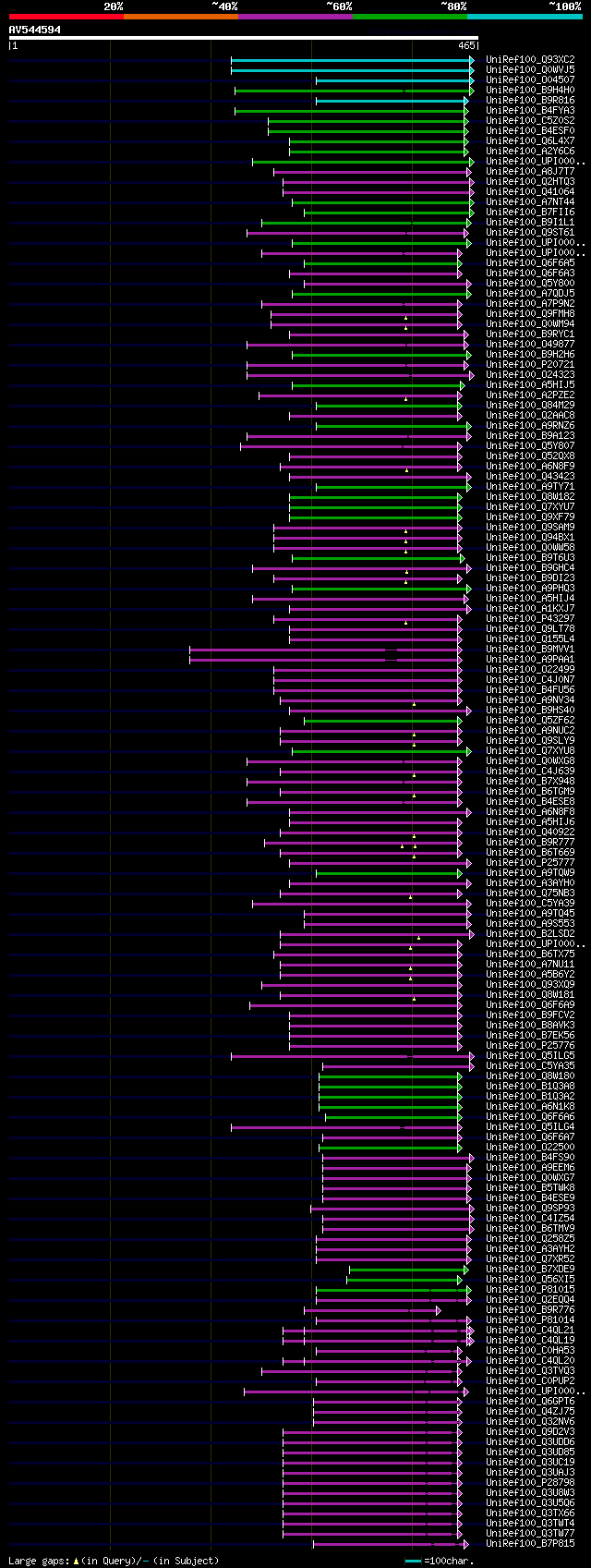Click the label UniRef100_P81015

[x=530, y=1290]
